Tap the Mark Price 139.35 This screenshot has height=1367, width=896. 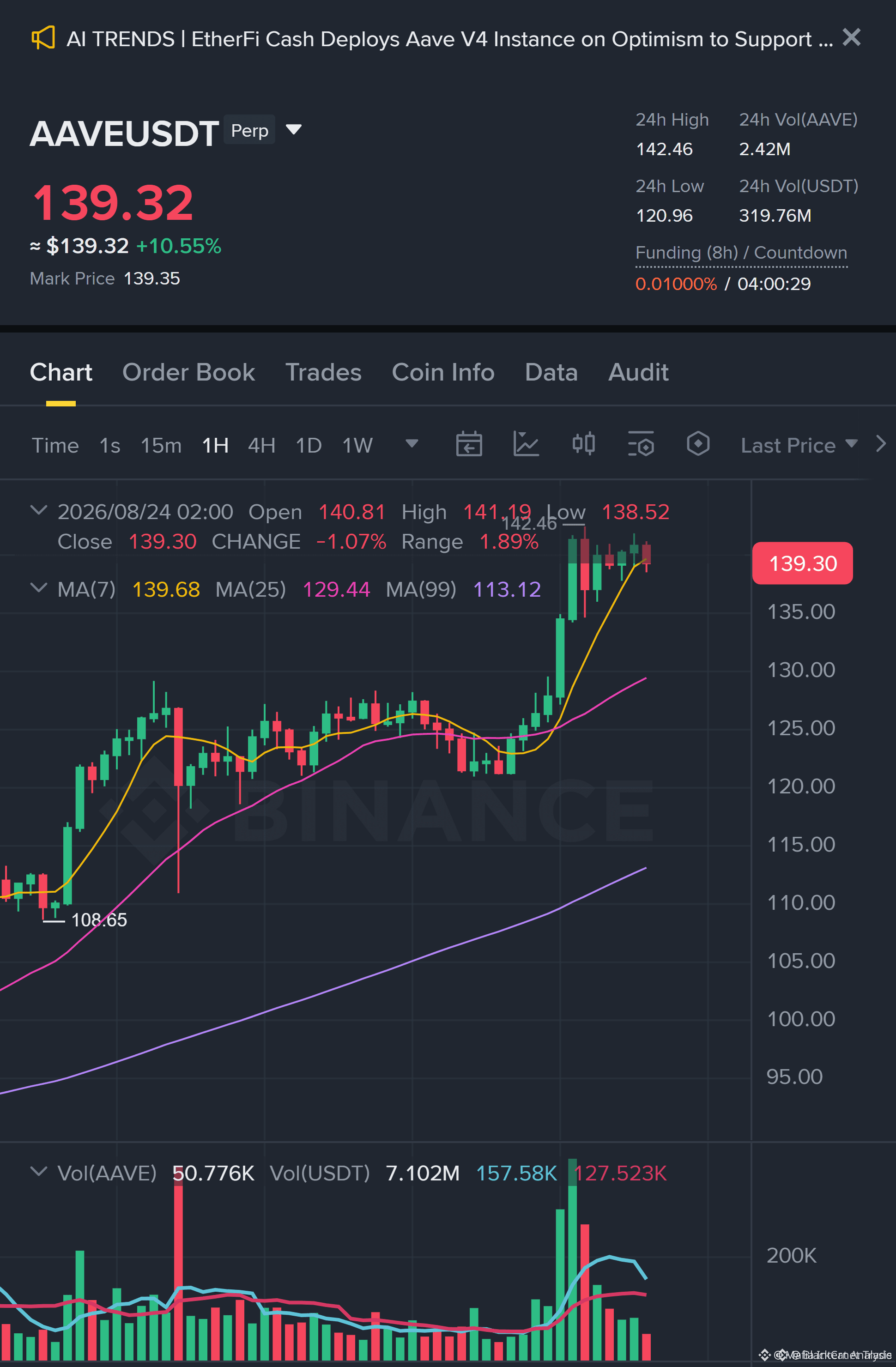coord(151,278)
